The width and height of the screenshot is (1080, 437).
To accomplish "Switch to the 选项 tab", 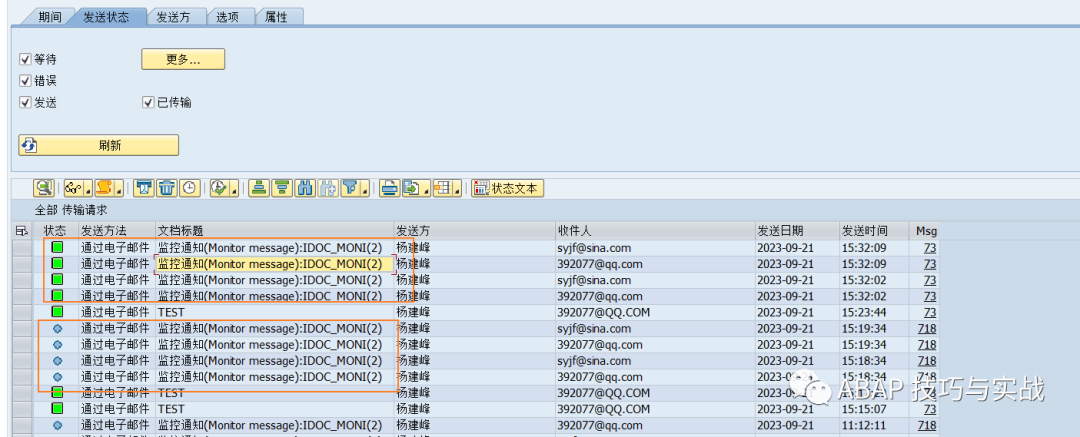I will click(x=227, y=17).
